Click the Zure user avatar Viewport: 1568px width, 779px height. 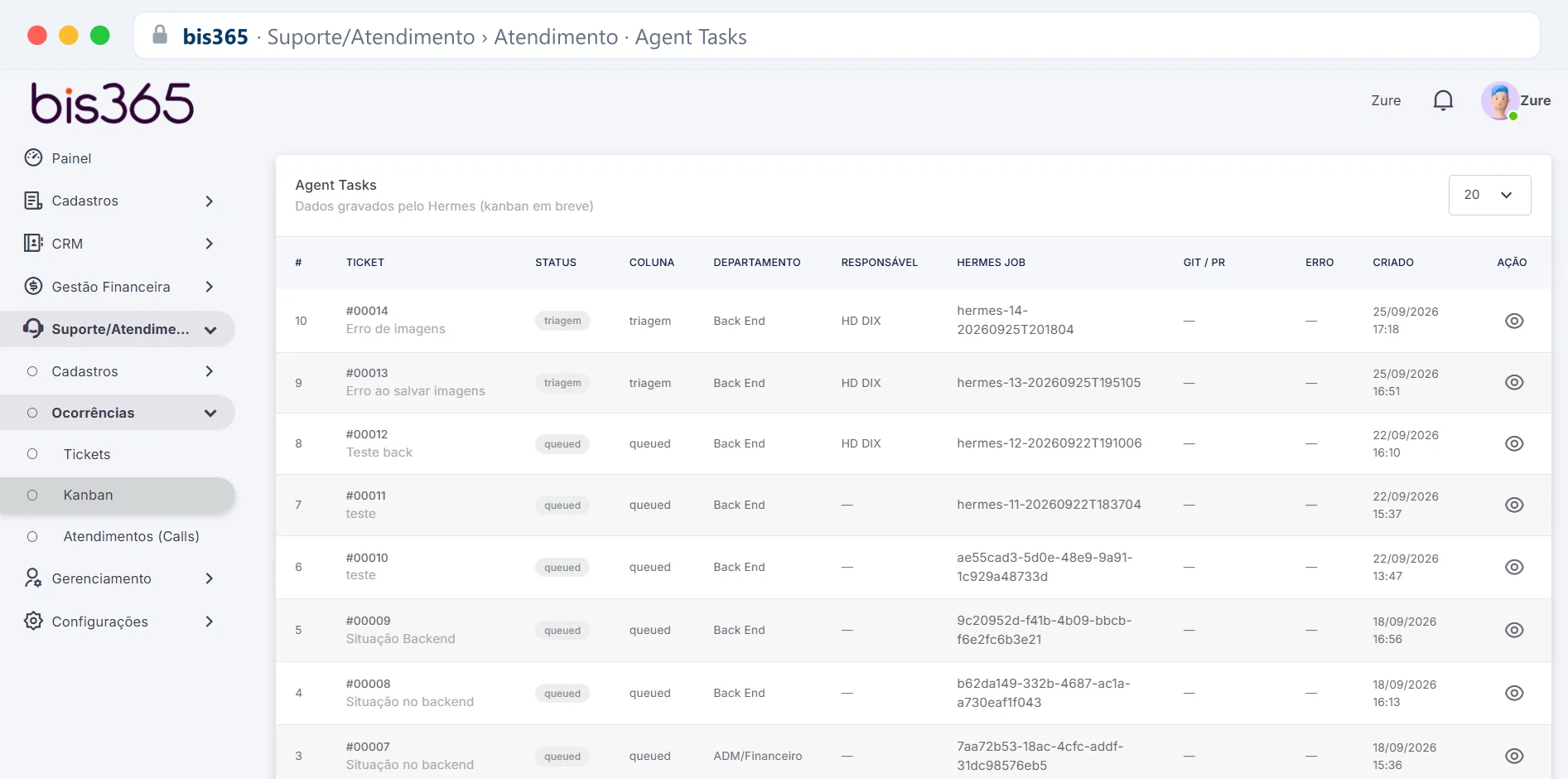click(x=1499, y=100)
